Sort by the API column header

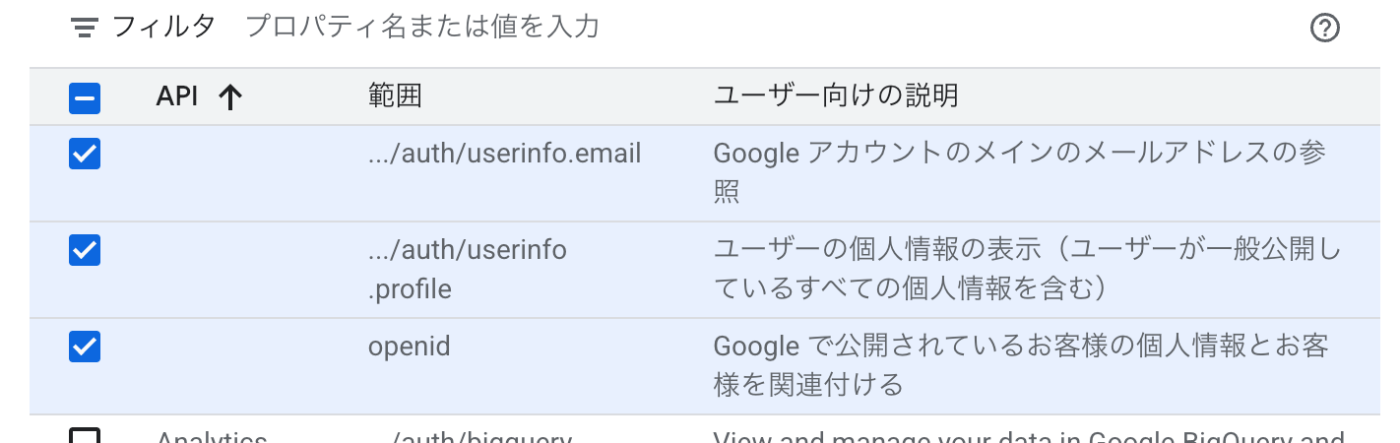pos(177,96)
